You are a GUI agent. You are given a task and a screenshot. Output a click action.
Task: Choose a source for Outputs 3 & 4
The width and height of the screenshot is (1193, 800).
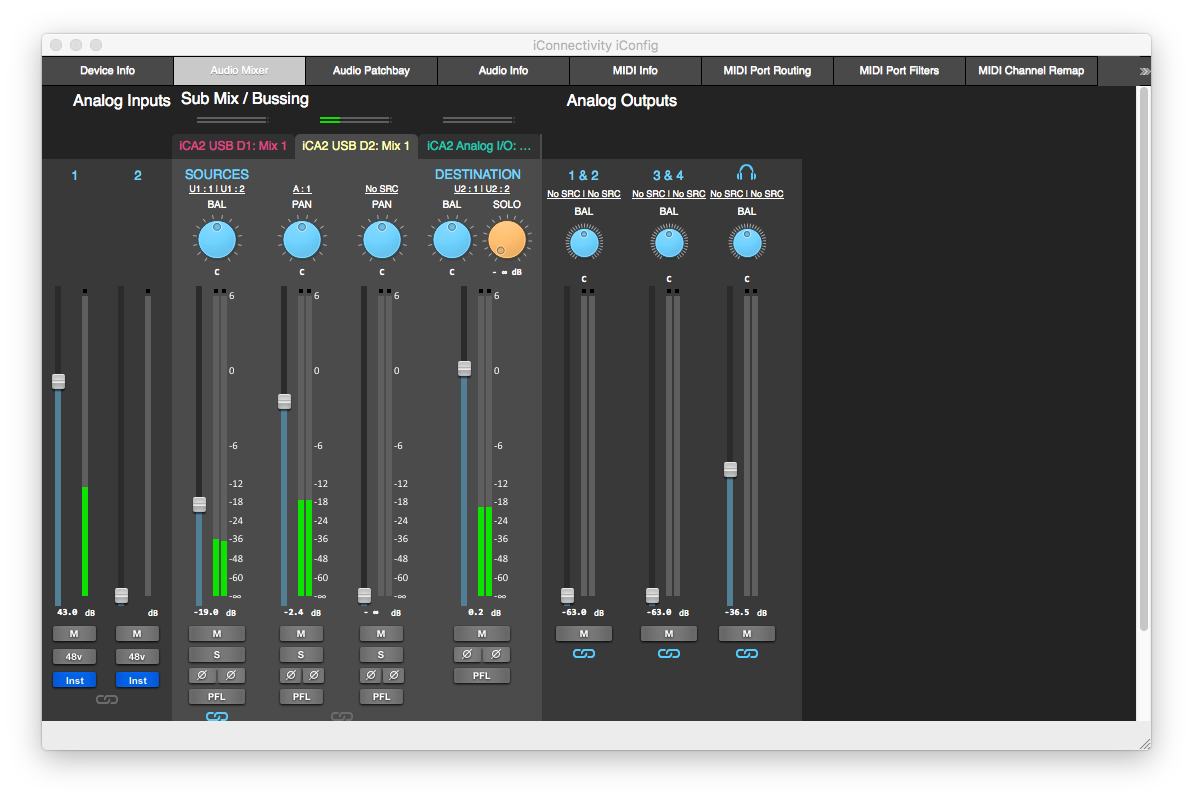669,194
